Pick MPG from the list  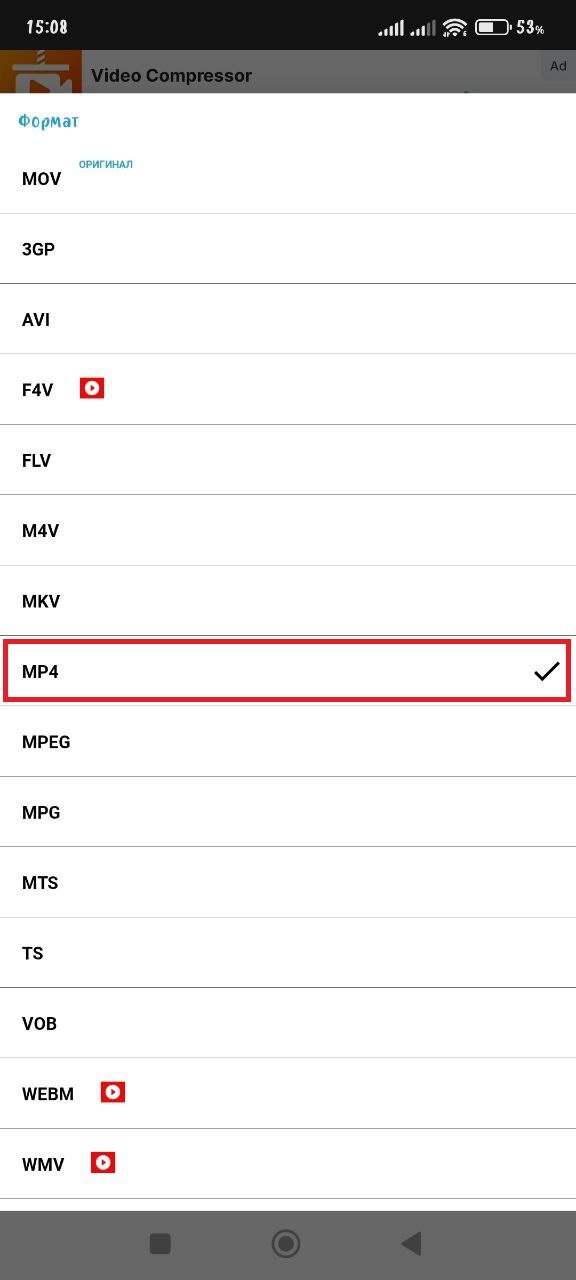pos(288,812)
